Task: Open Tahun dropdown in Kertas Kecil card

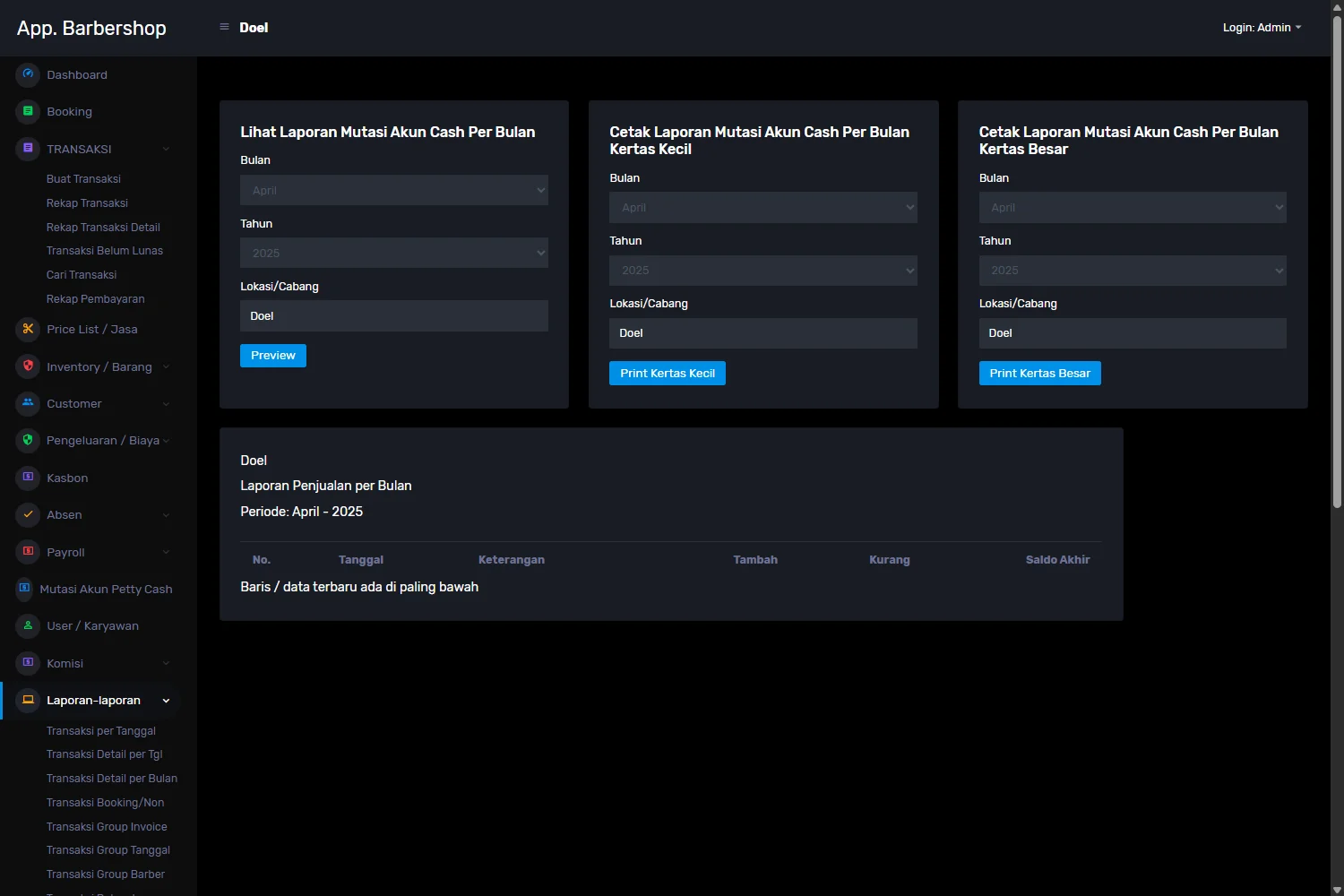Action: (x=762, y=271)
